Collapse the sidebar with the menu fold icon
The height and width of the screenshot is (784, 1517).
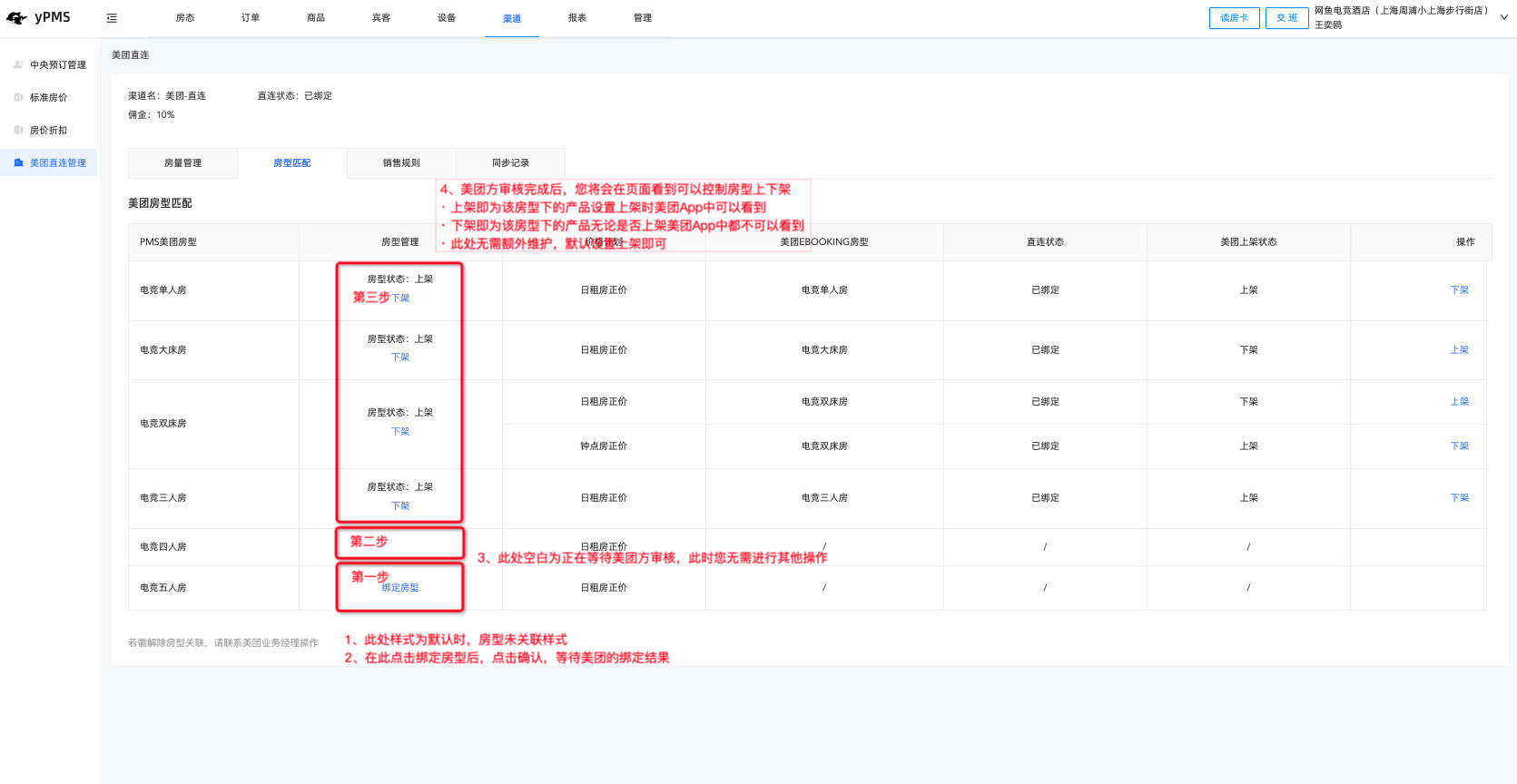tap(112, 18)
